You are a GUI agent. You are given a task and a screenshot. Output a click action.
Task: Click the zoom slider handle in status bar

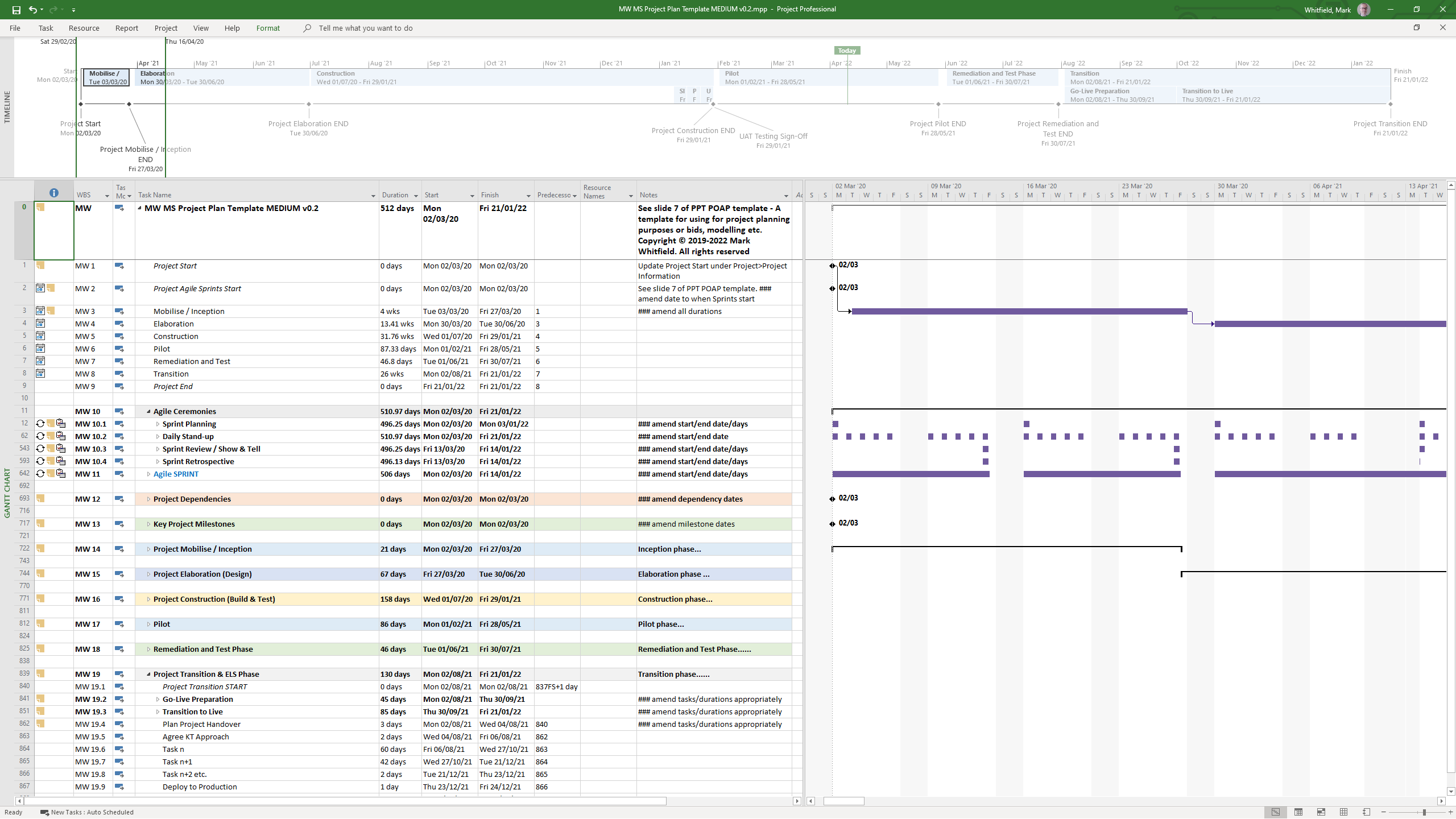(1424, 812)
